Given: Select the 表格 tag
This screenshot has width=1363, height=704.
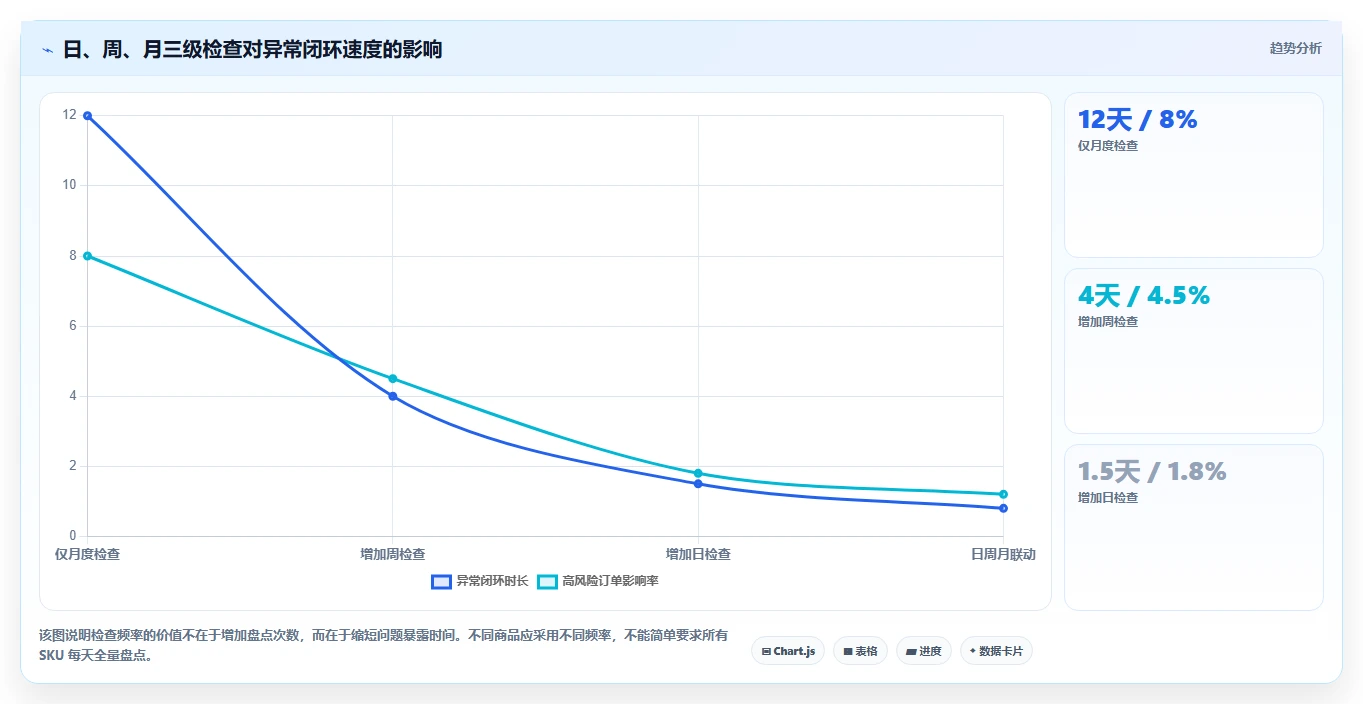Looking at the screenshot, I should point(860,651).
